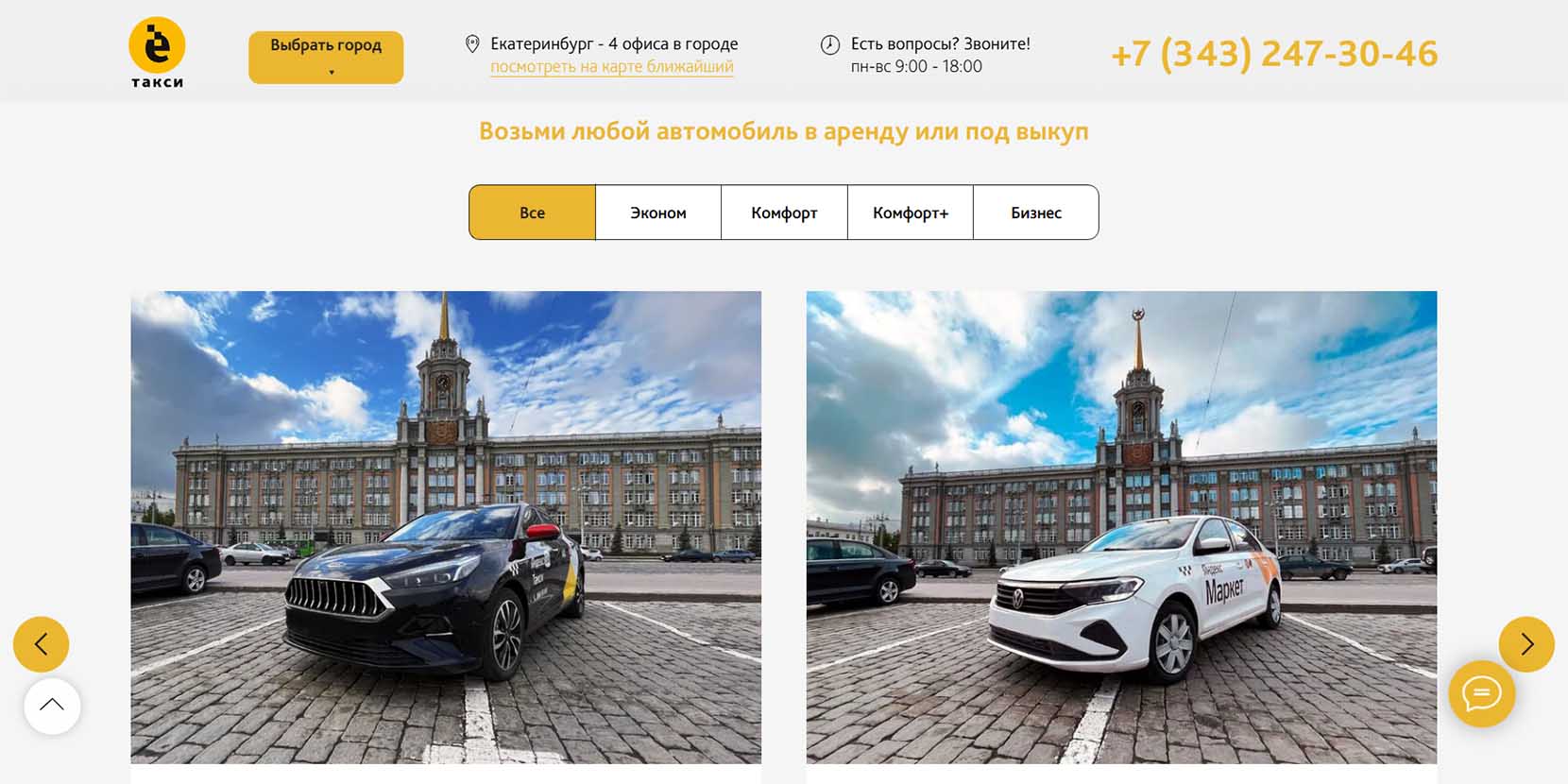Switch to the Эконом tab
The height and width of the screenshot is (784, 1568).
[x=658, y=213]
